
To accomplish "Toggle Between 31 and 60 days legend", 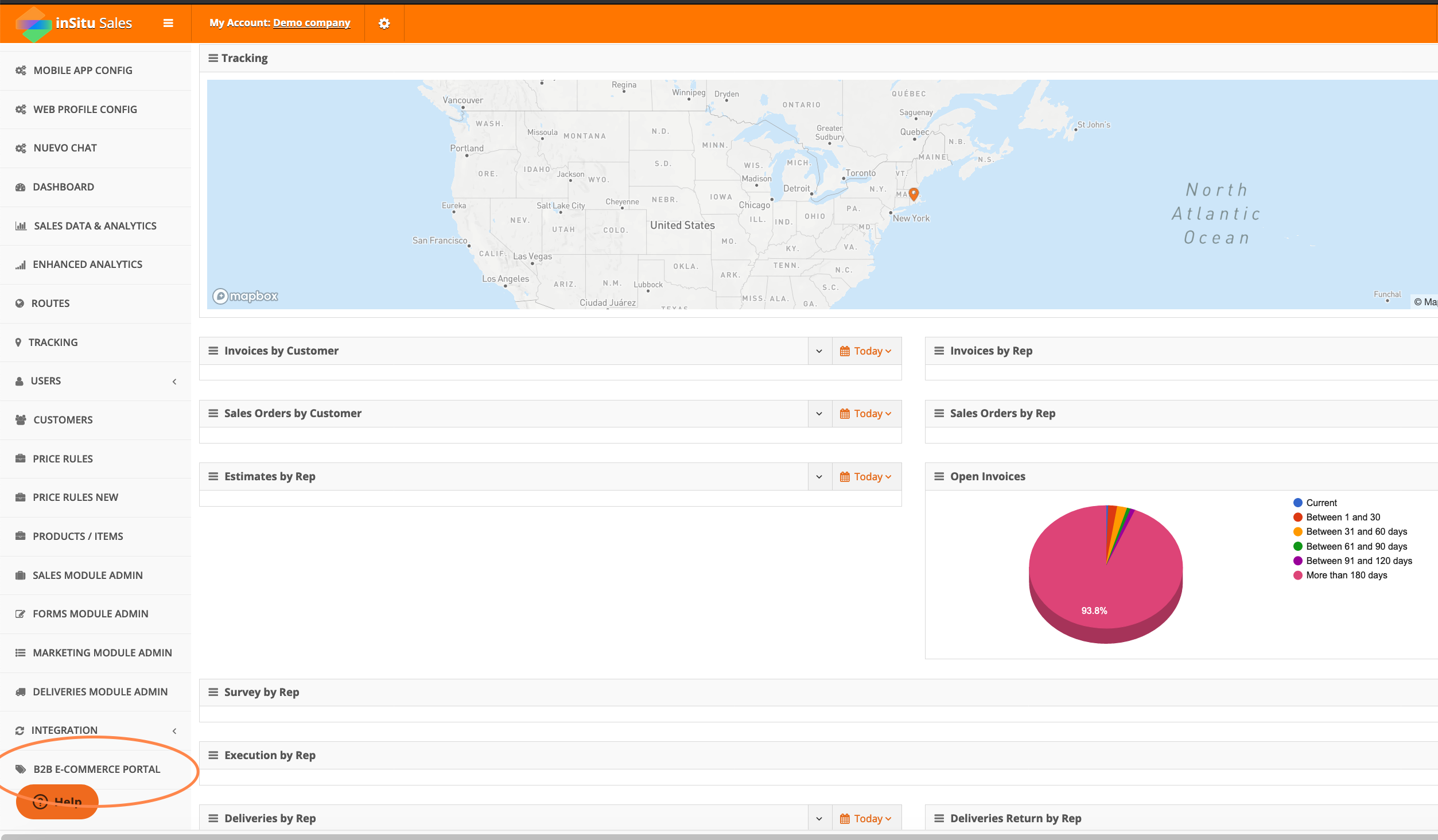I will tap(1356, 531).
